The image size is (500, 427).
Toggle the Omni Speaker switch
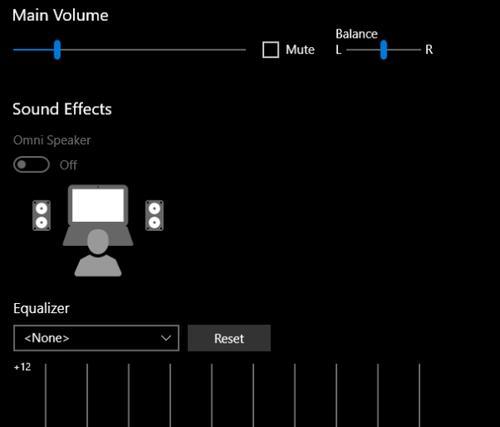point(31,165)
